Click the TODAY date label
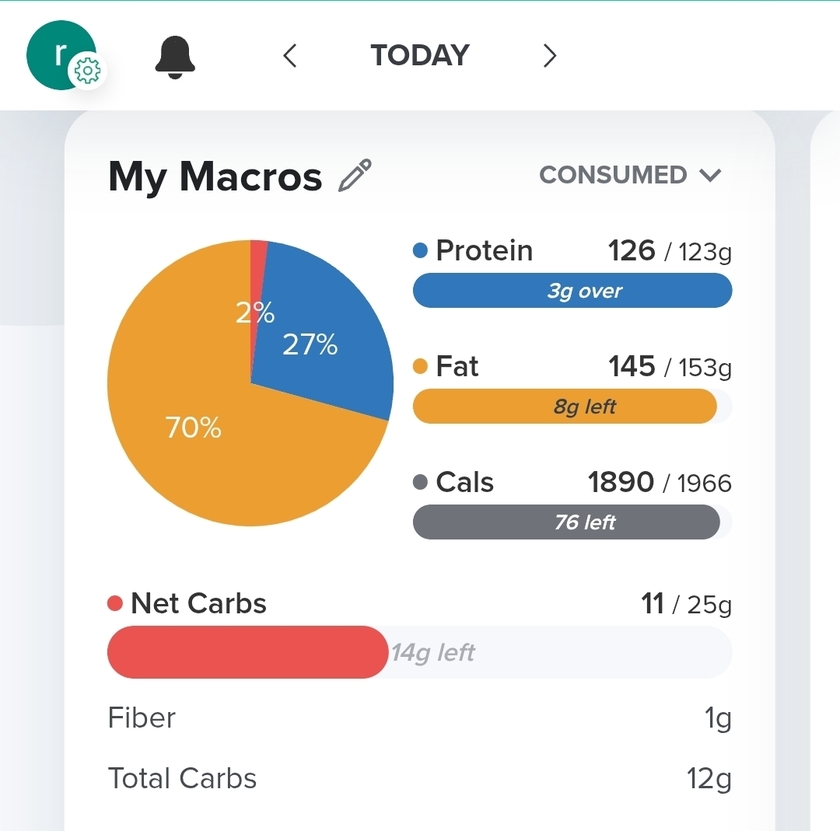The height and width of the screenshot is (831, 840). click(420, 56)
